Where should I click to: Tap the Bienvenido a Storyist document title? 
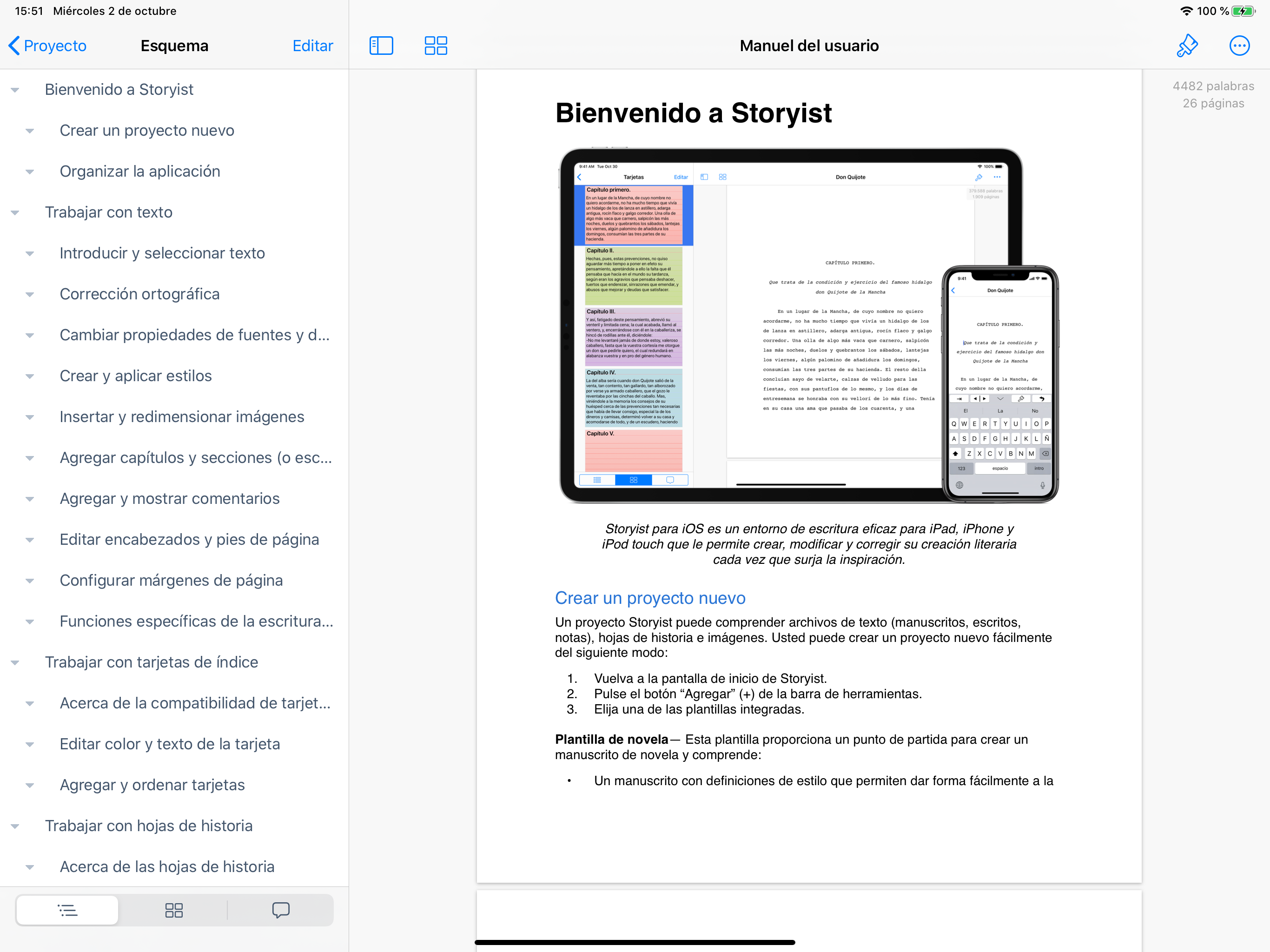click(x=694, y=112)
